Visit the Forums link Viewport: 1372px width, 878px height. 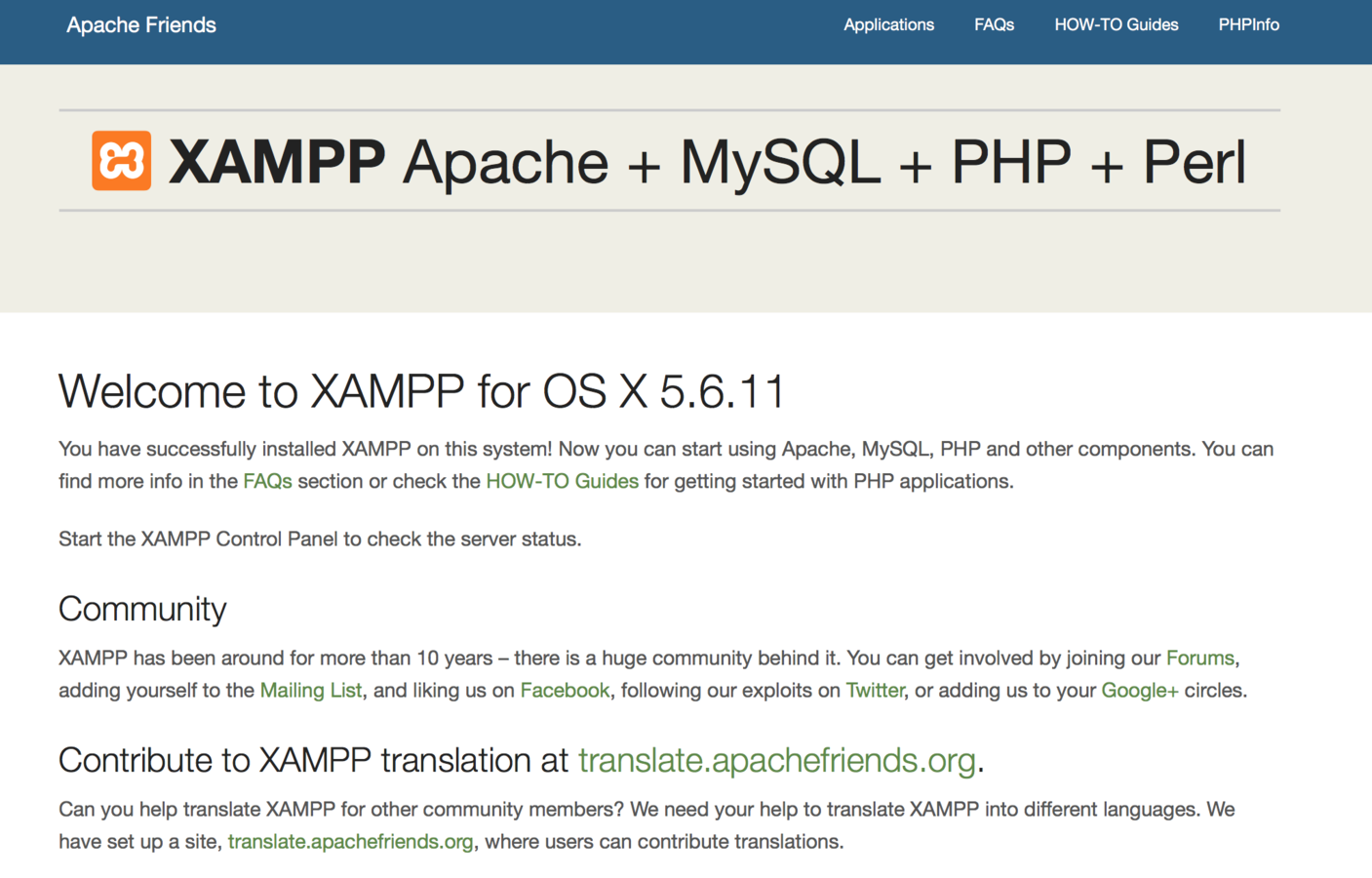click(1199, 658)
